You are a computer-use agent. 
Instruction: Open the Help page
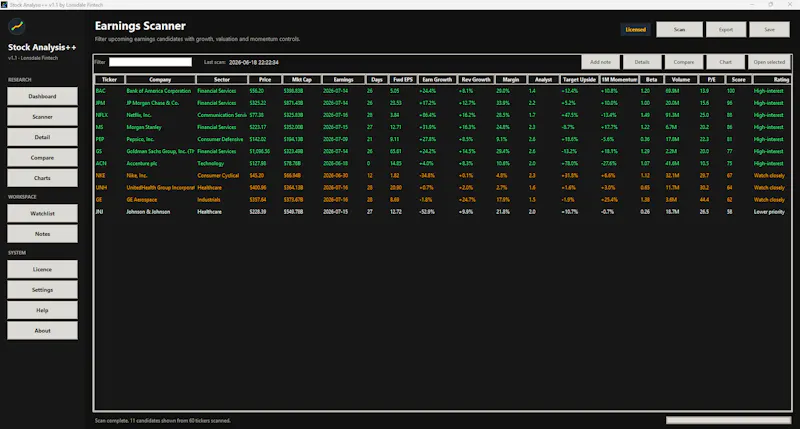pos(42,310)
